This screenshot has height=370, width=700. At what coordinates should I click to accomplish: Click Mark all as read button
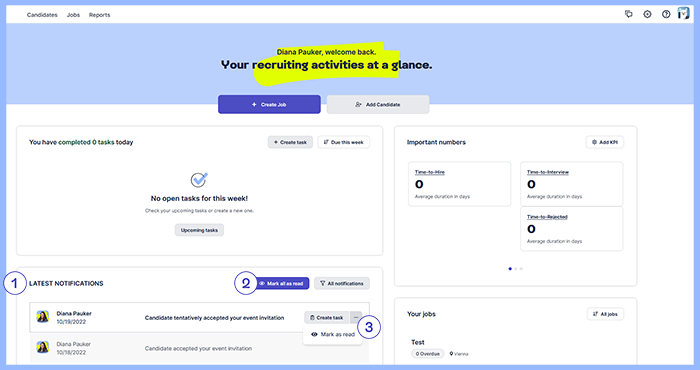click(x=282, y=283)
